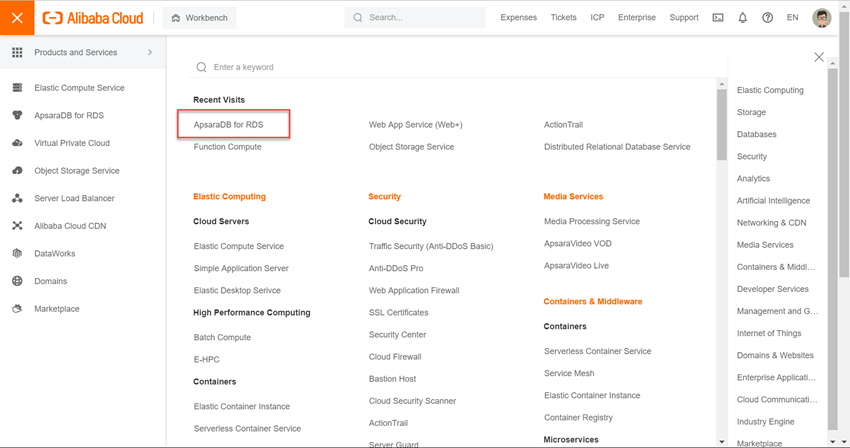
Task: Jump to Industry Engine category
Action: [765, 422]
